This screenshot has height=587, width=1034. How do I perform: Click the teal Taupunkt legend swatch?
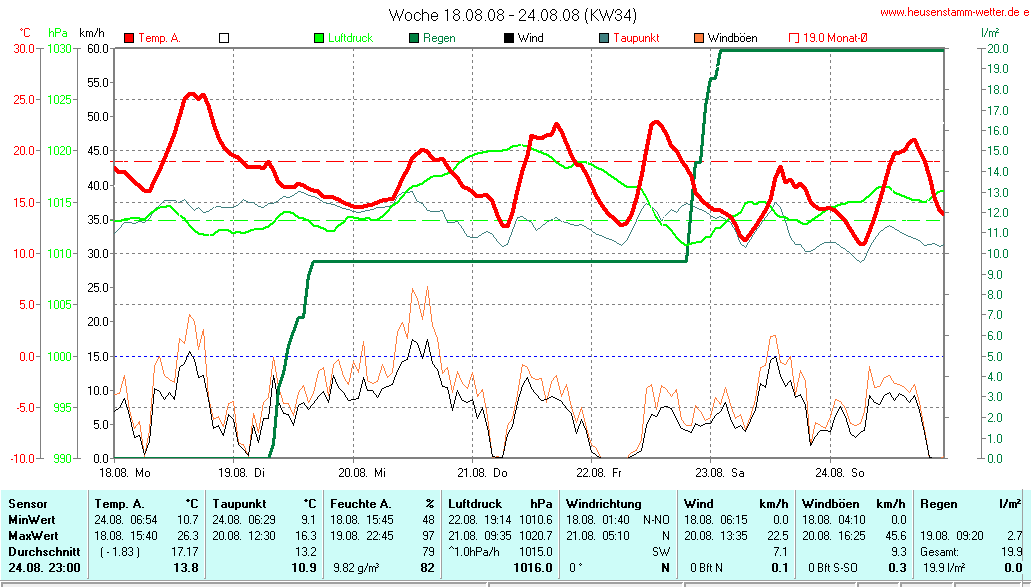pos(604,38)
